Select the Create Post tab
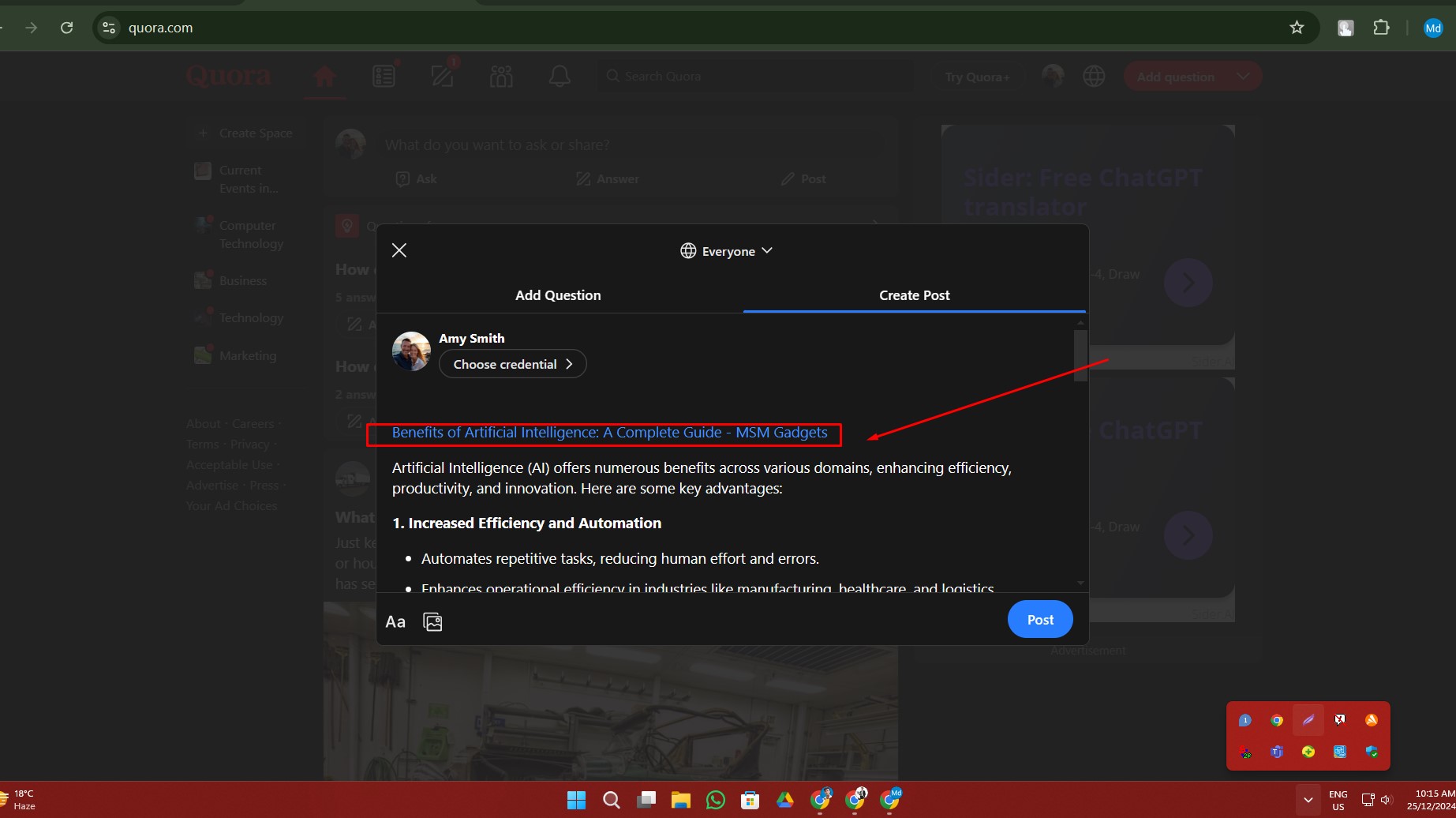Image resolution: width=1456 pixels, height=818 pixels. 914,295
